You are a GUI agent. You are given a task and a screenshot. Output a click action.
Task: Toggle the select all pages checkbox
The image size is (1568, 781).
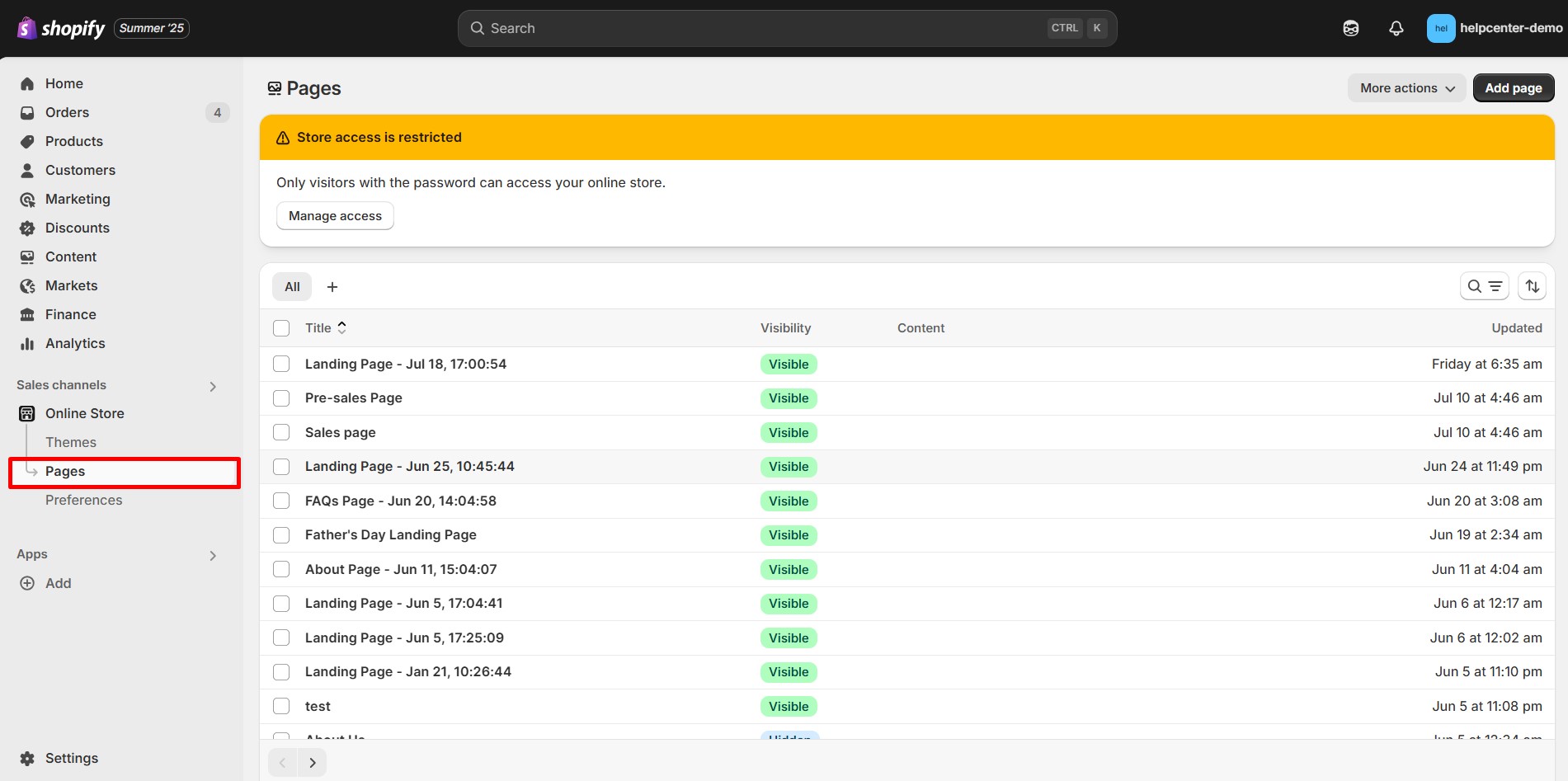[281, 328]
